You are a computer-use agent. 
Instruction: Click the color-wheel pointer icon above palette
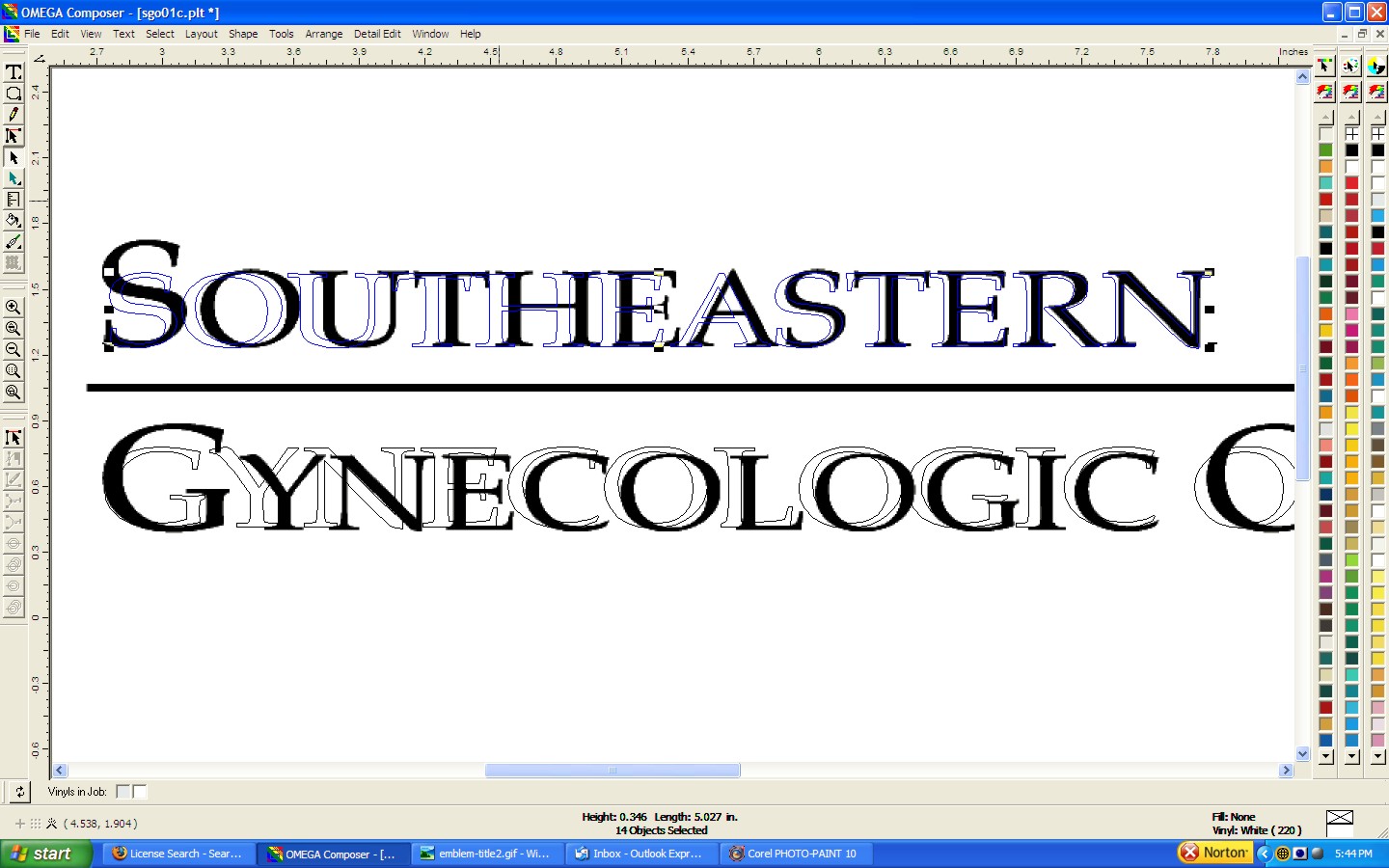1351,66
